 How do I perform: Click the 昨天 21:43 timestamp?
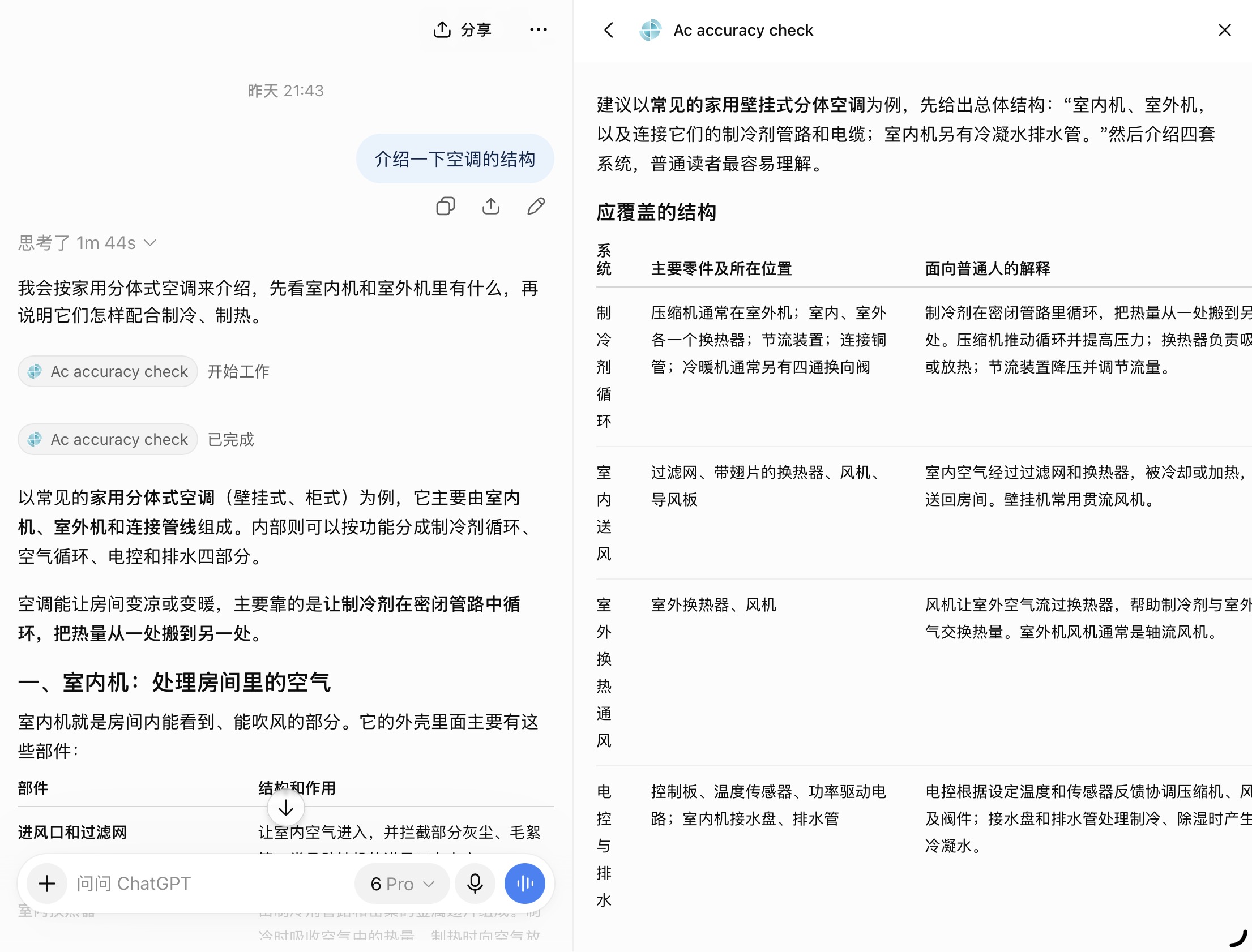click(285, 91)
